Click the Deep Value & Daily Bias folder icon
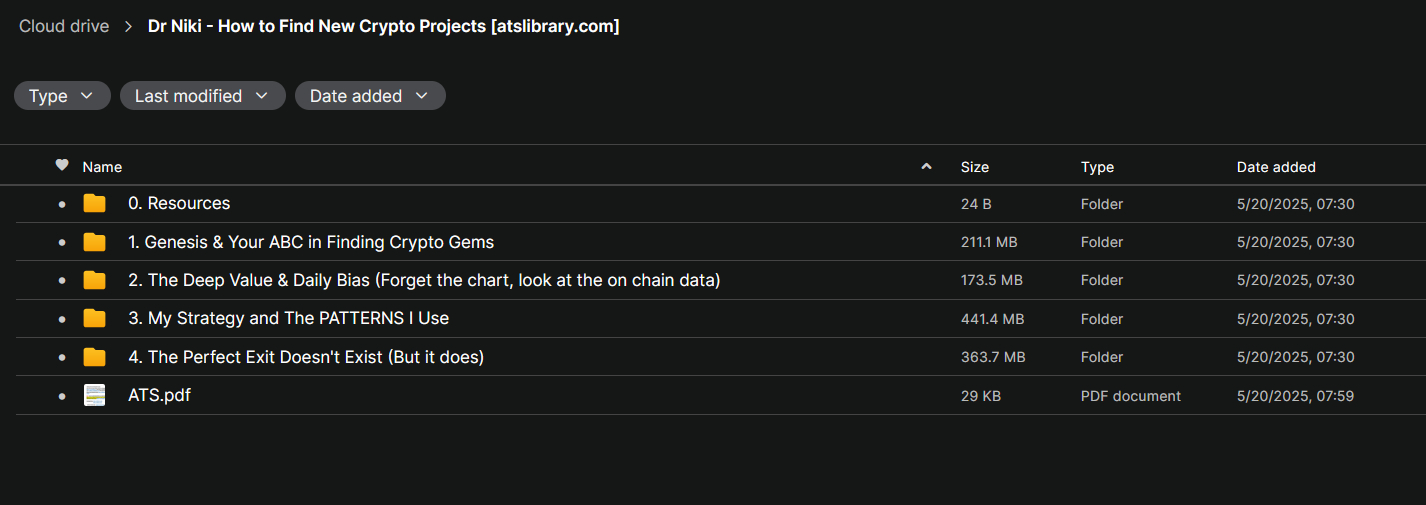1426x505 pixels. (94, 280)
